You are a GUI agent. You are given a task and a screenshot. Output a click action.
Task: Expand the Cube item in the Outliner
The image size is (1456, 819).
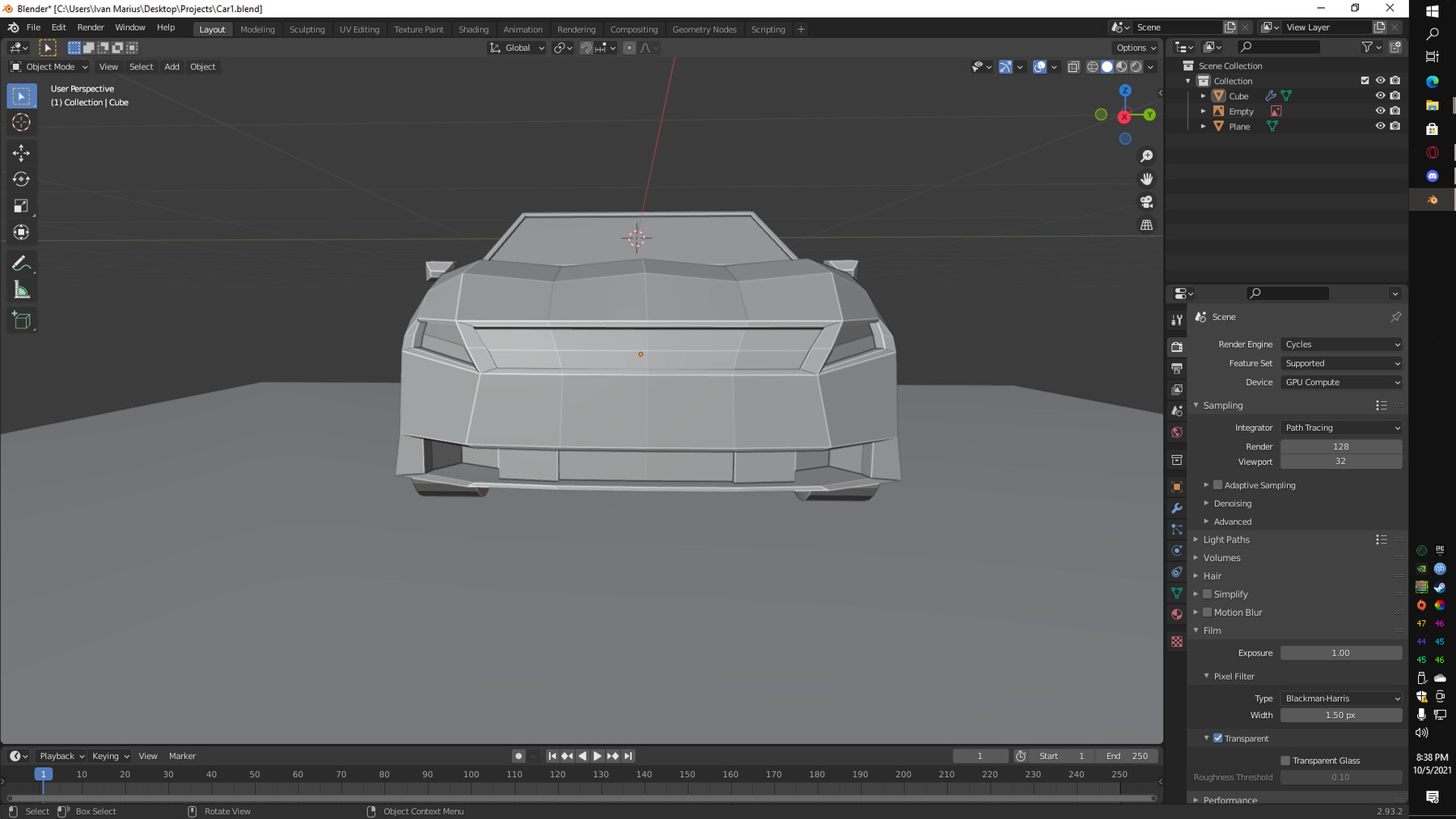(1203, 95)
